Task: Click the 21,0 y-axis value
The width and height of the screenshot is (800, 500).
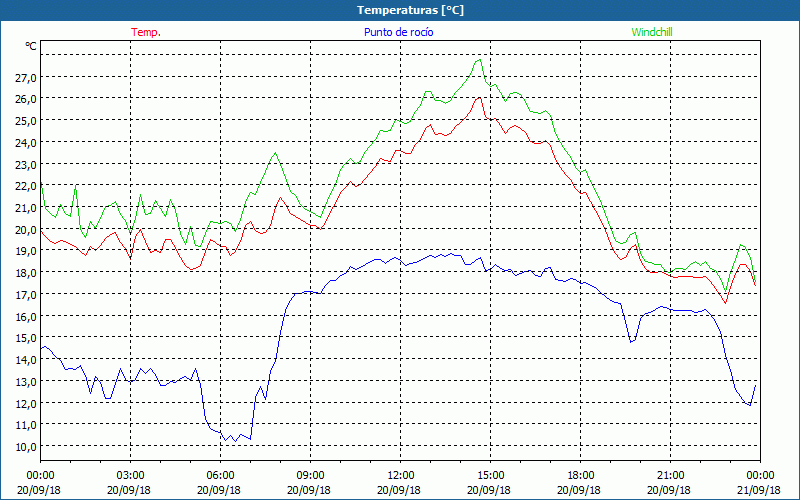Action: tap(27, 209)
